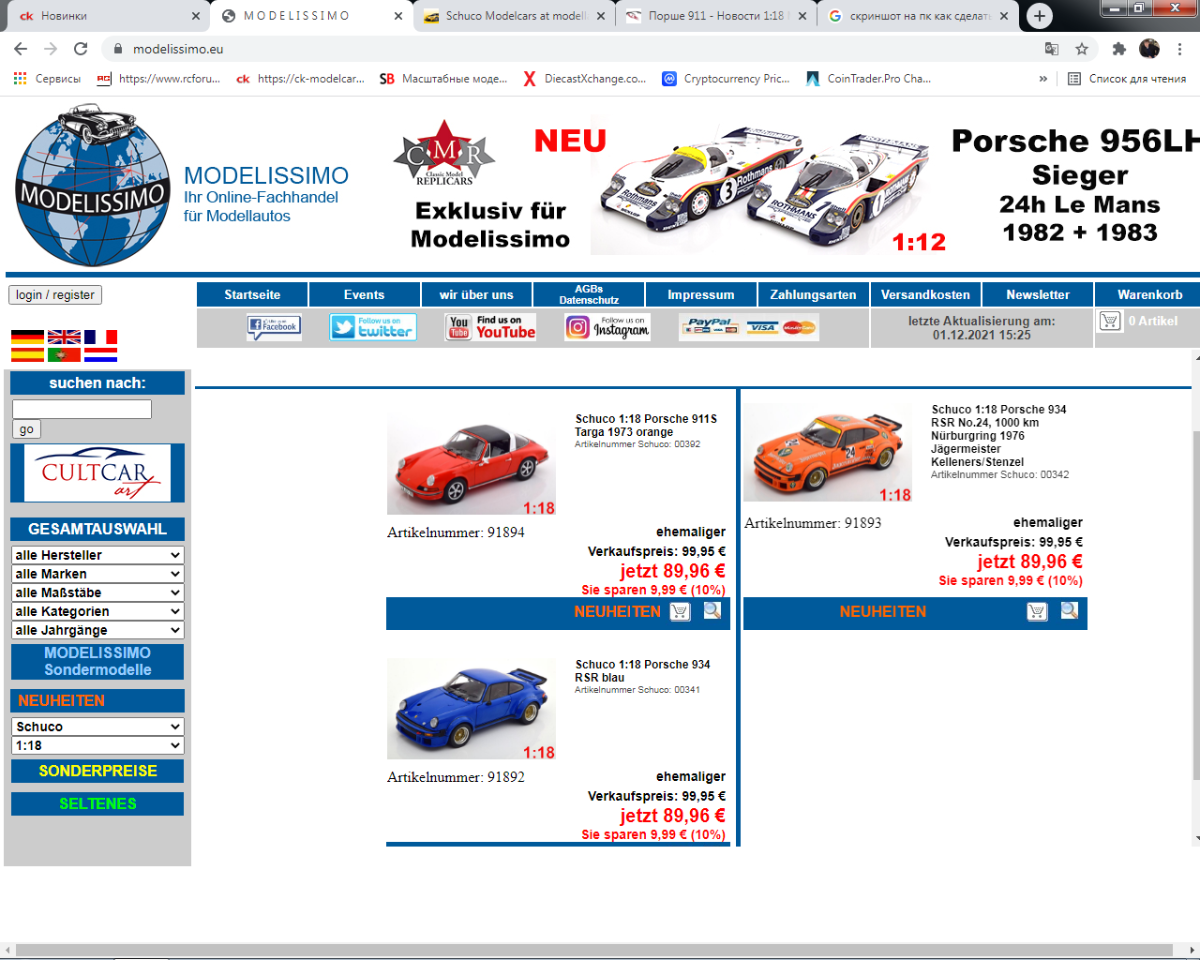Screen dimensions: 1200x960
Task: Bookmark this page with the star icon
Action: click(x=1081, y=49)
